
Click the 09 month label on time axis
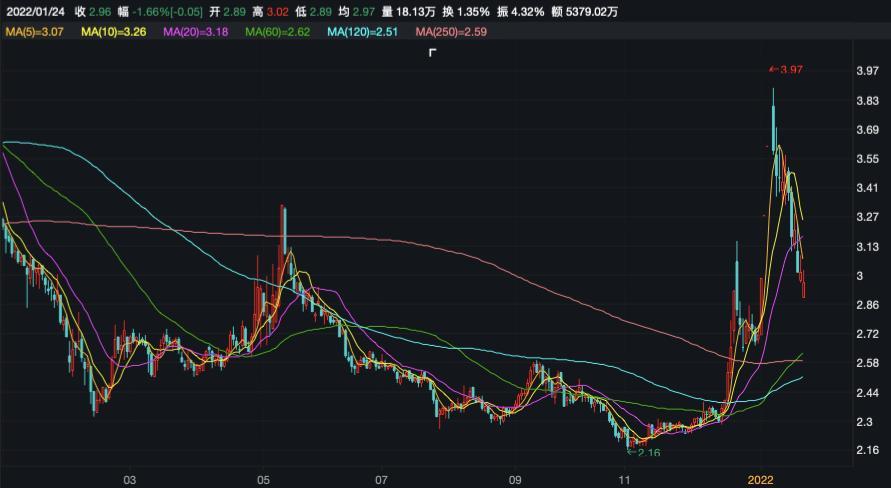coord(515,479)
